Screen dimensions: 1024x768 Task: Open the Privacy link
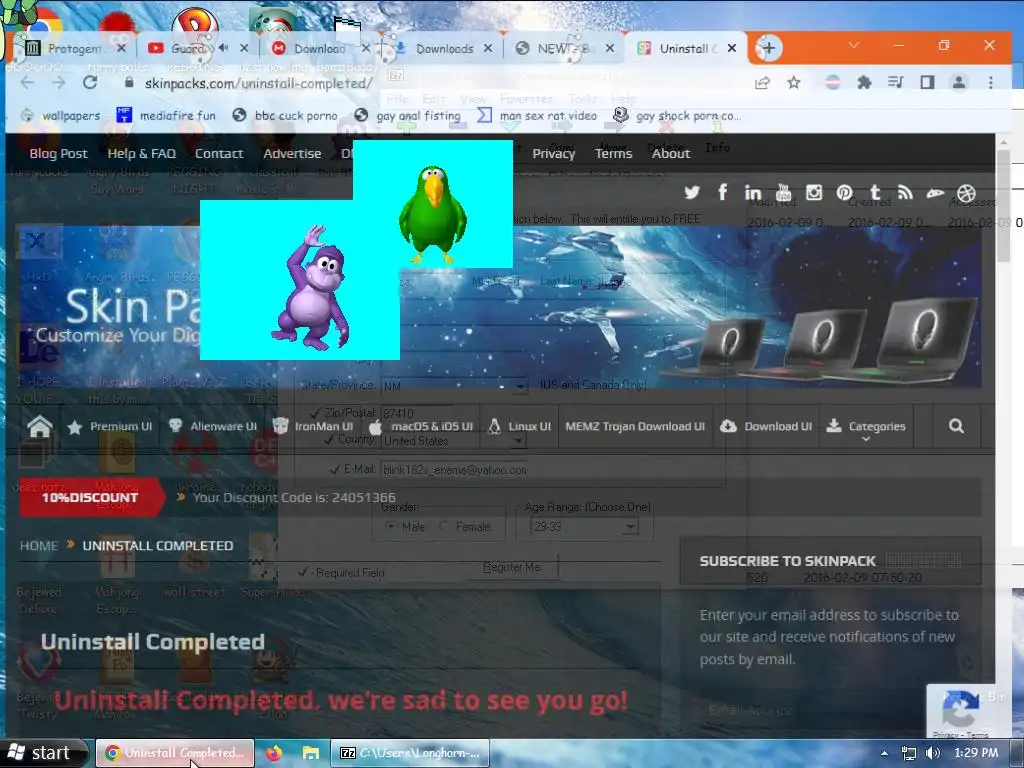[554, 153]
